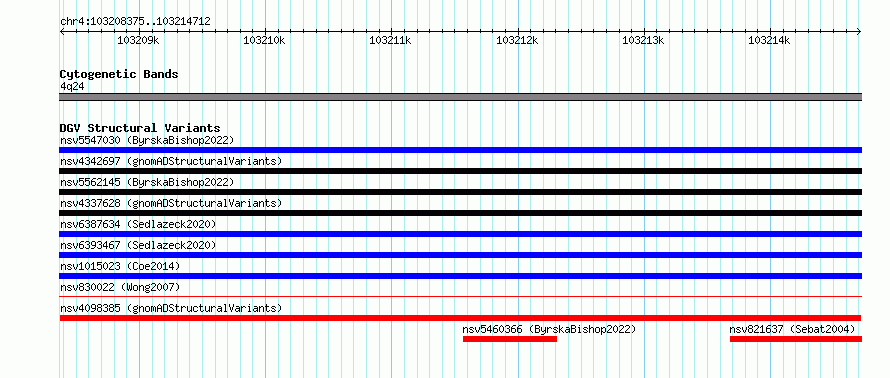Screen dimensions: 890x378
Task: Click the nsv4098385 (gnomADStructuralVariants) label
Action: [x=171, y=308]
